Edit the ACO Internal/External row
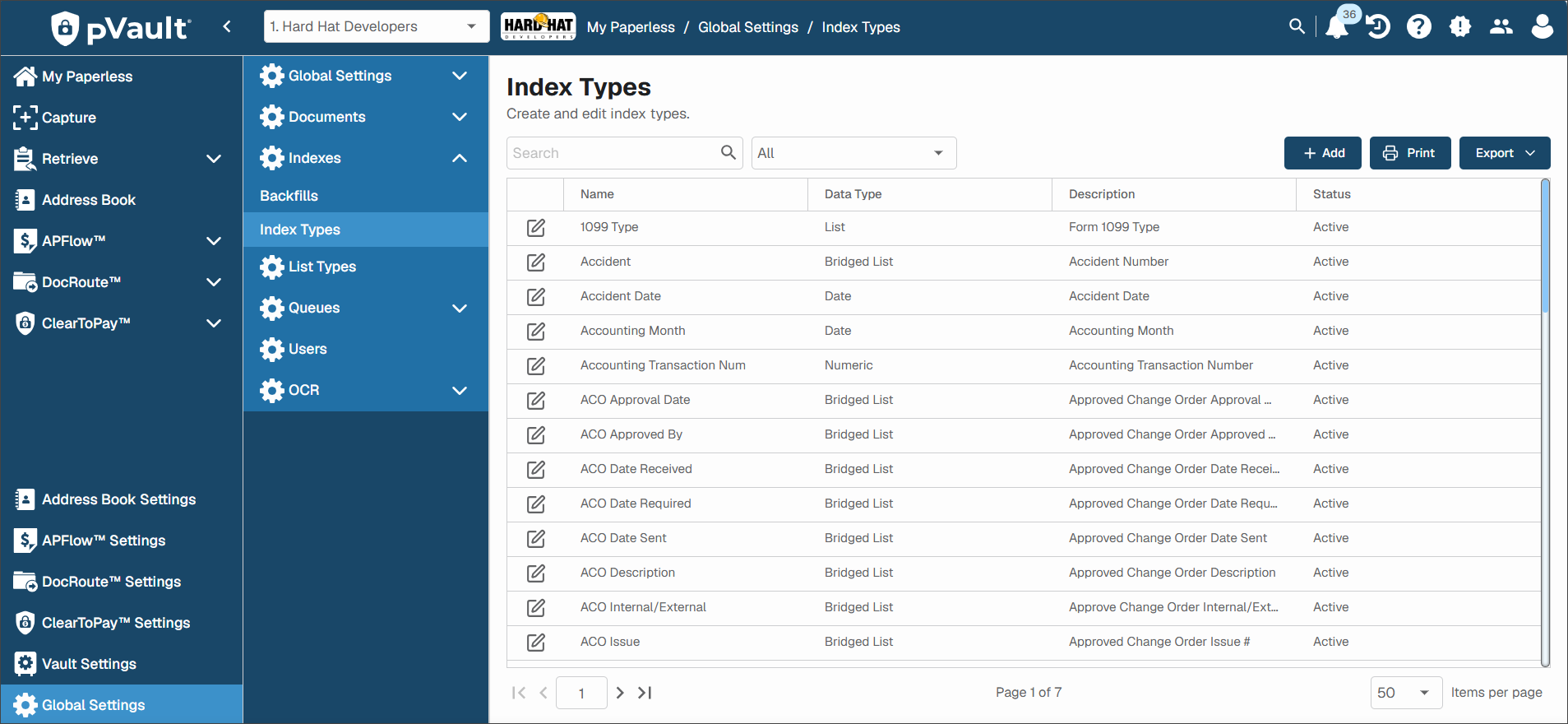 point(536,608)
